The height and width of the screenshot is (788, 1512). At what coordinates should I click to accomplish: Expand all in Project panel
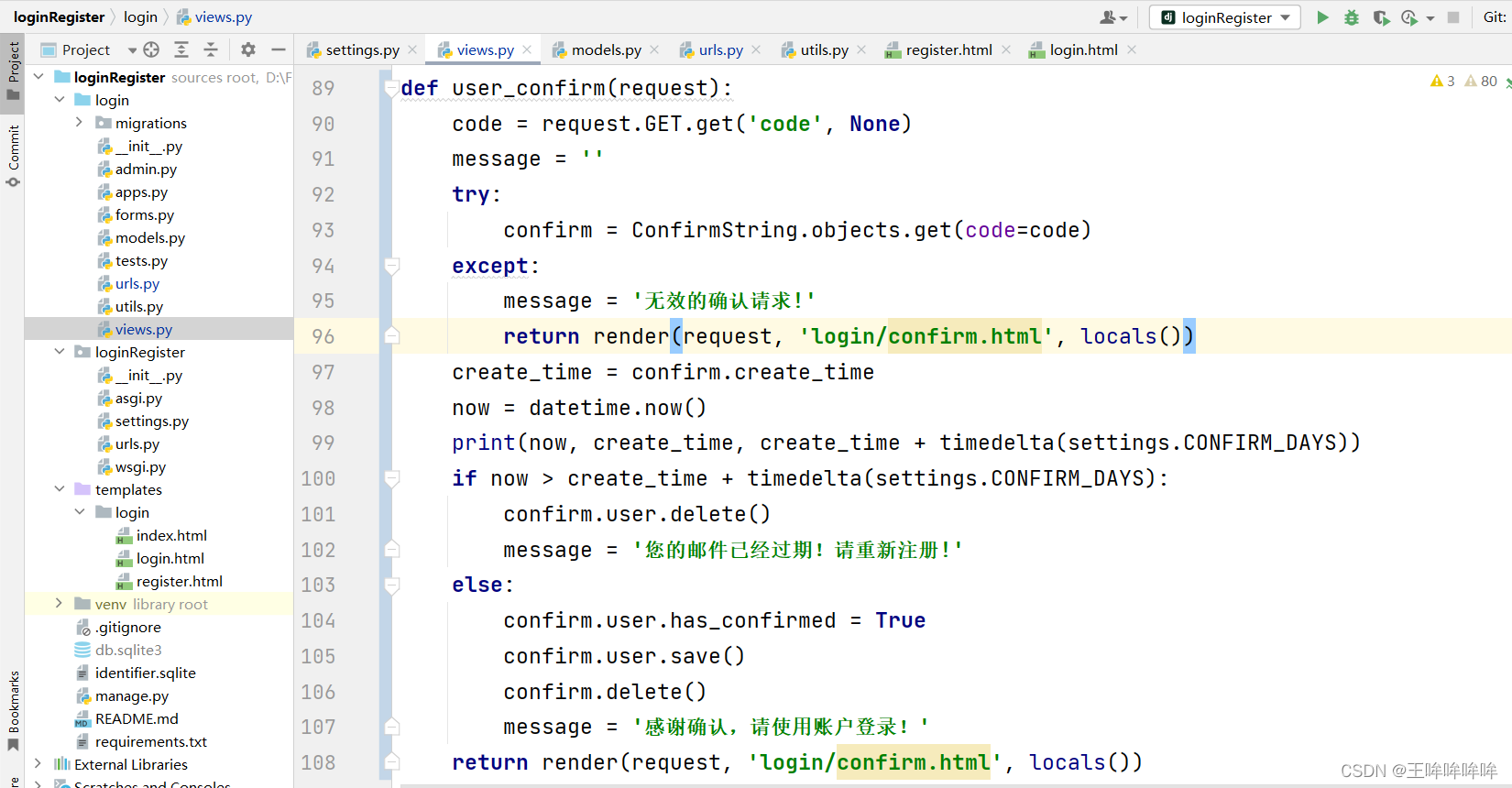coord(181,49)
